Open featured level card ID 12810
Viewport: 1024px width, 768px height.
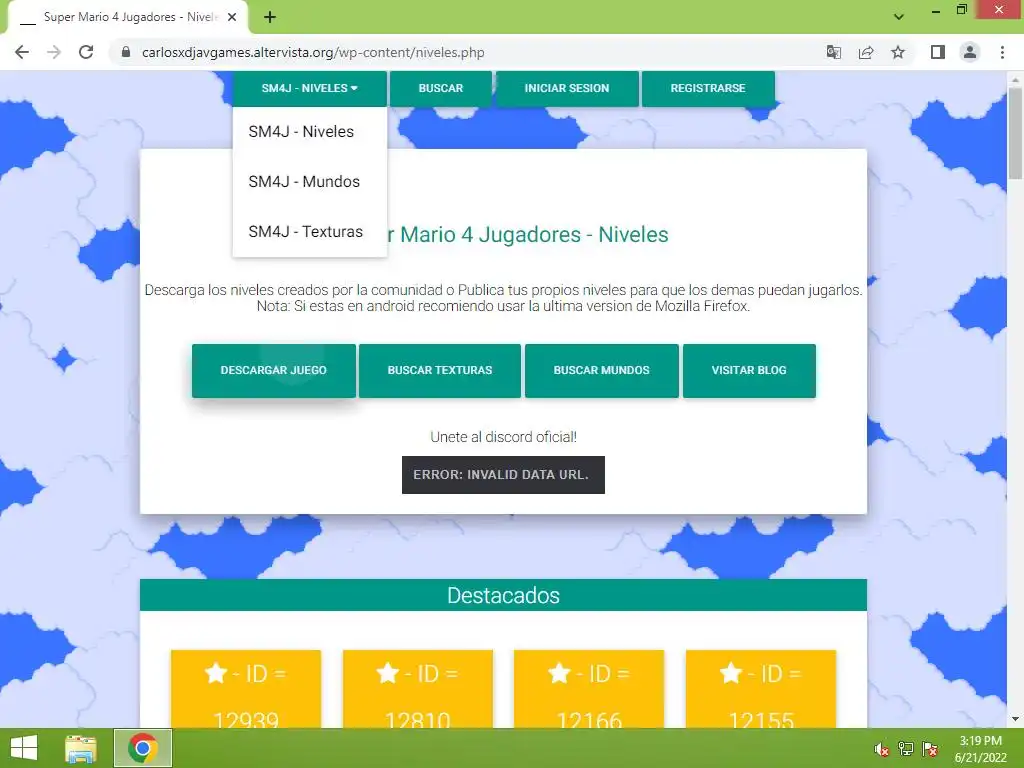coord(417,688)
